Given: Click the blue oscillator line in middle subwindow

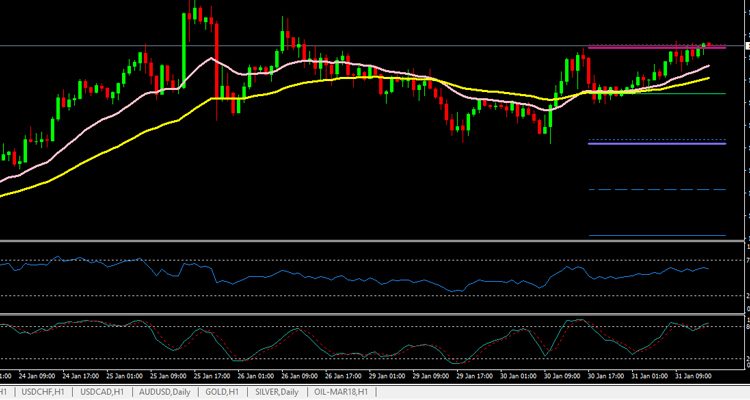Looking at the screenshot, I should pyautogui.click(x=400, y=280).
